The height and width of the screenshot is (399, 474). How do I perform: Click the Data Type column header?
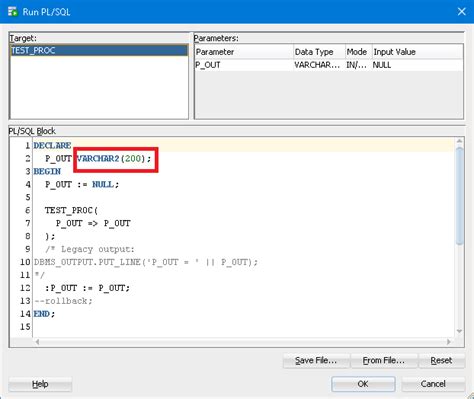[x=319, y=52]
